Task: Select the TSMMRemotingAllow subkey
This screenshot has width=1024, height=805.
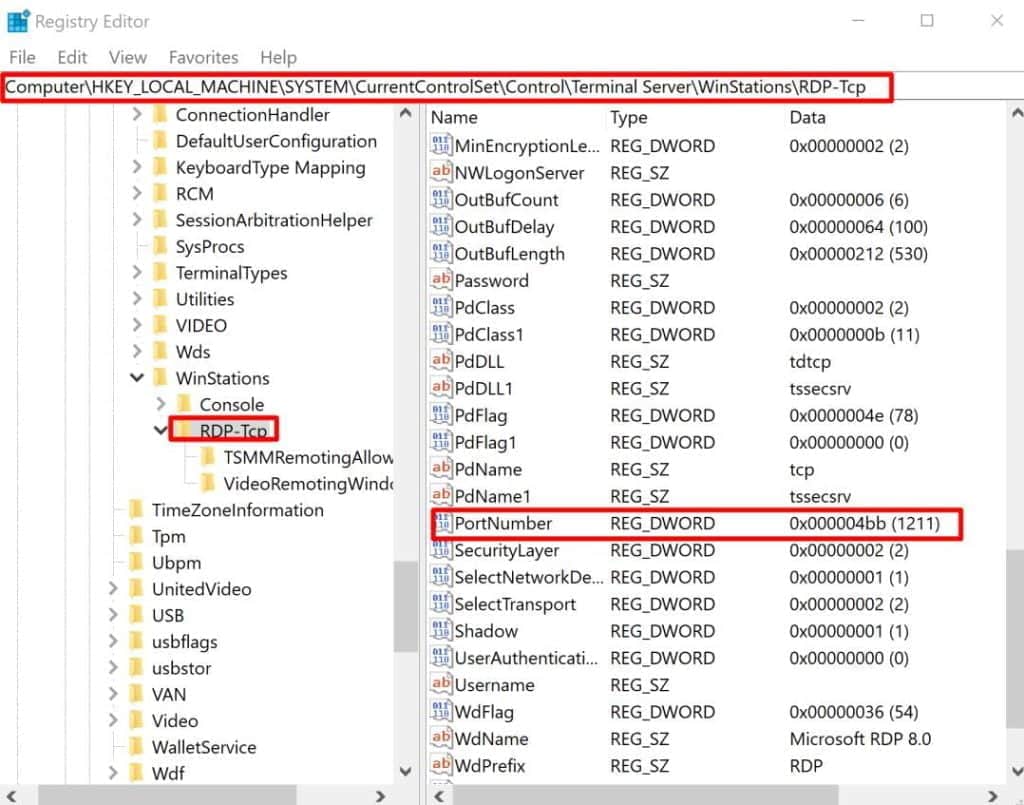Action: (306, 457)
